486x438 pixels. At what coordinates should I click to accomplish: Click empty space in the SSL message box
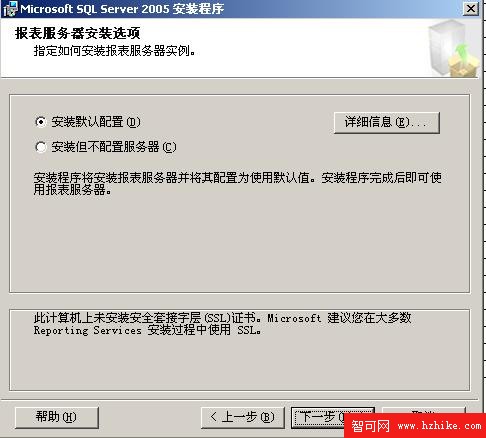click(239, 363)
